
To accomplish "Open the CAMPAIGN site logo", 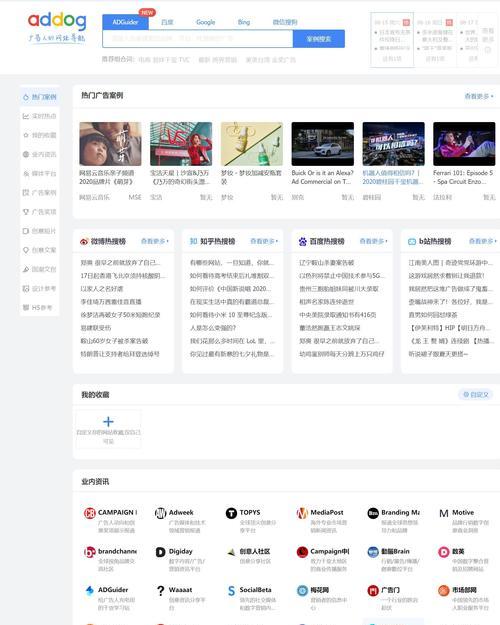I will point(89,513).
